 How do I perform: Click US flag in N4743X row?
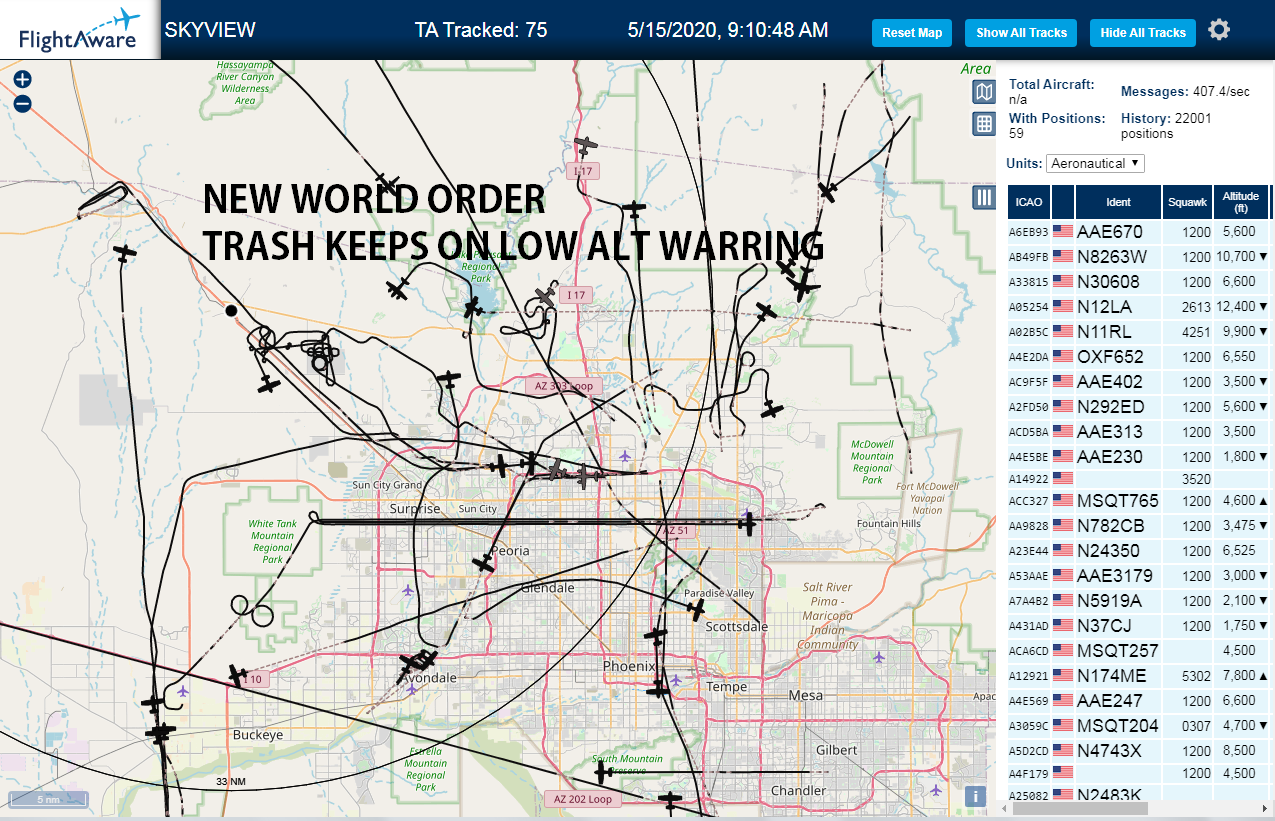click(x=1062, y=751)
